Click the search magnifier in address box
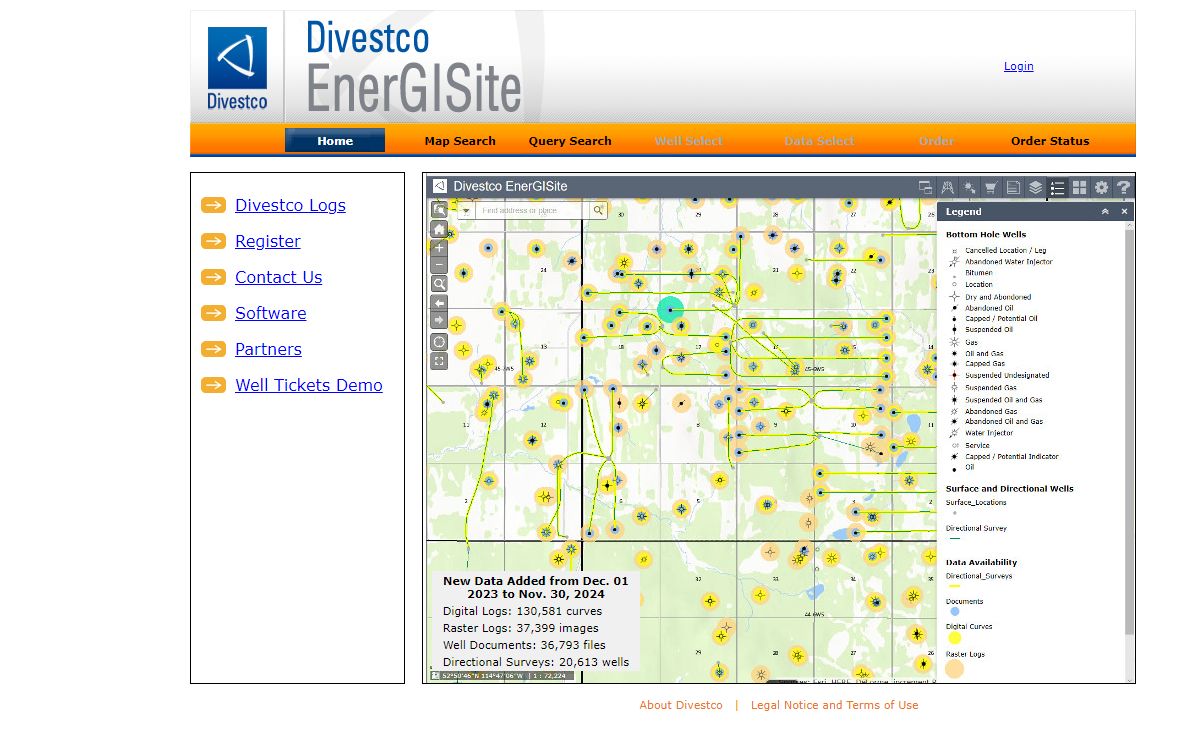 click(598, 210)
